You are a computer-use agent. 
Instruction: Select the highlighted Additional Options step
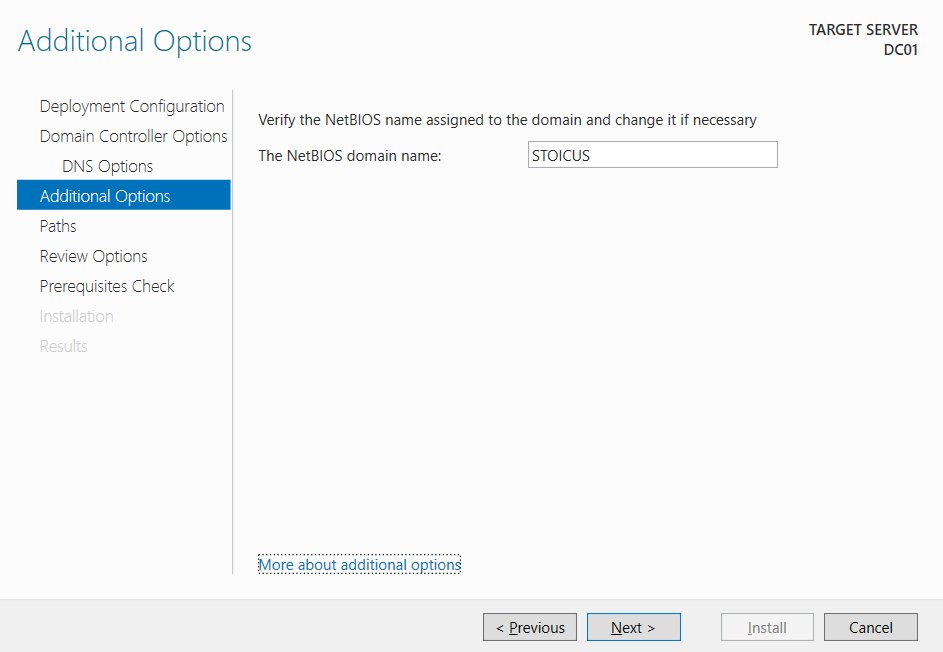point(105,196)
